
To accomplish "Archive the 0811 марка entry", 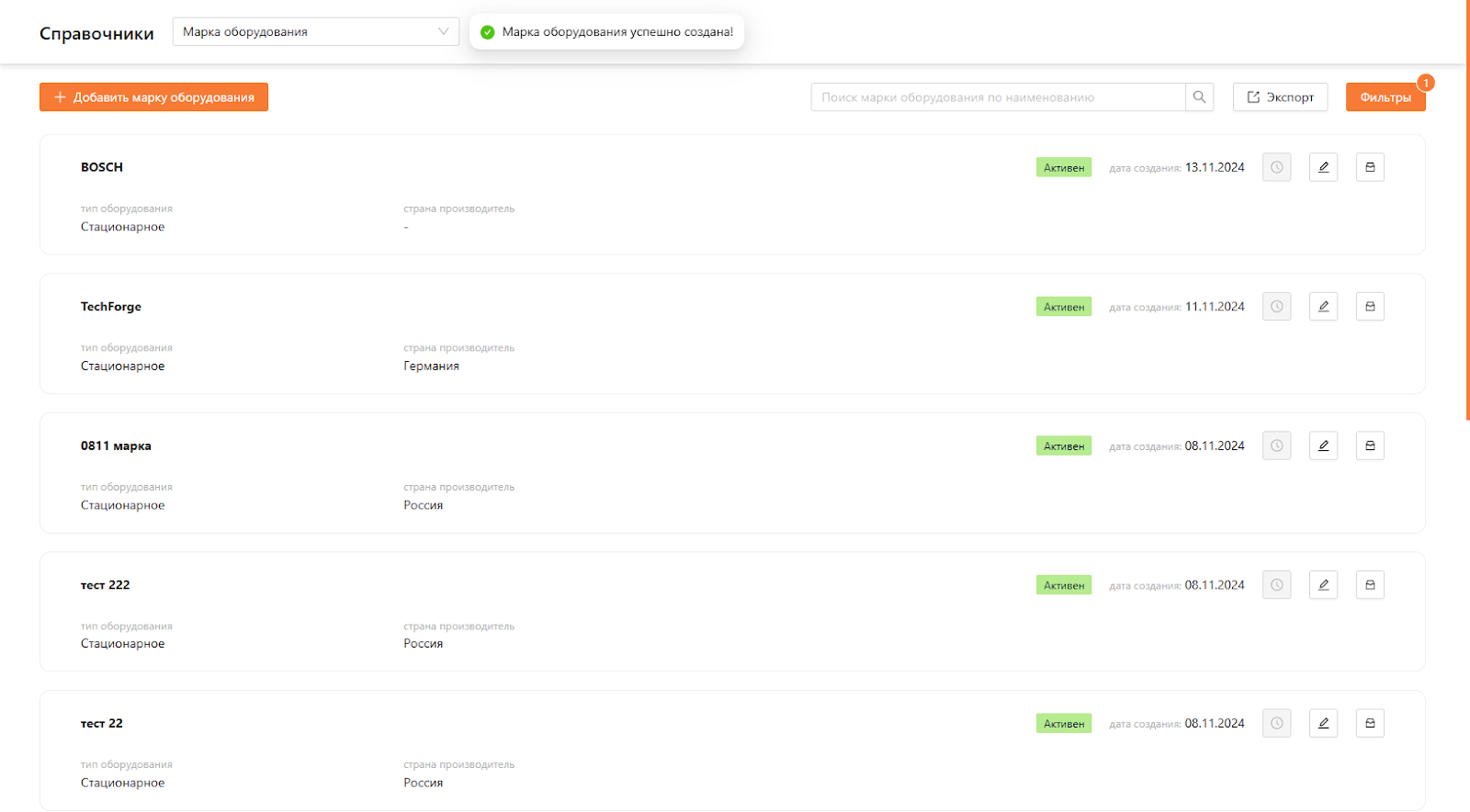I will click(1370, 445).
